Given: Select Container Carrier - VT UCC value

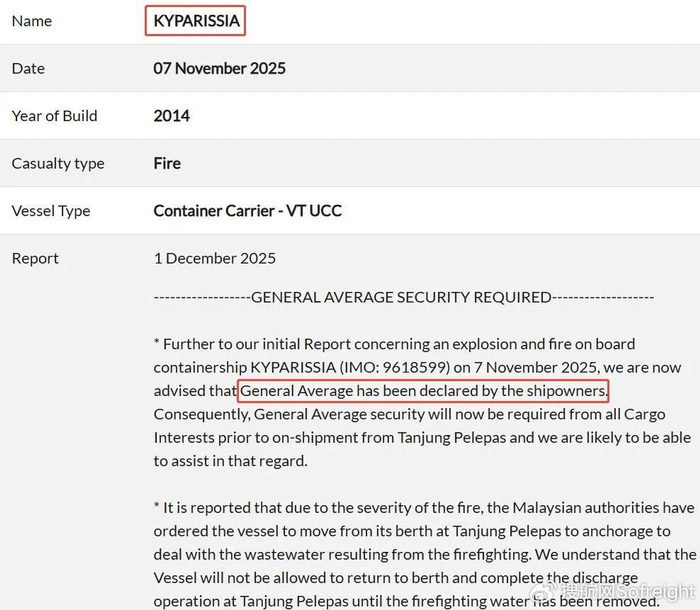Looking at the screenshot, I should tap(247, 210).
